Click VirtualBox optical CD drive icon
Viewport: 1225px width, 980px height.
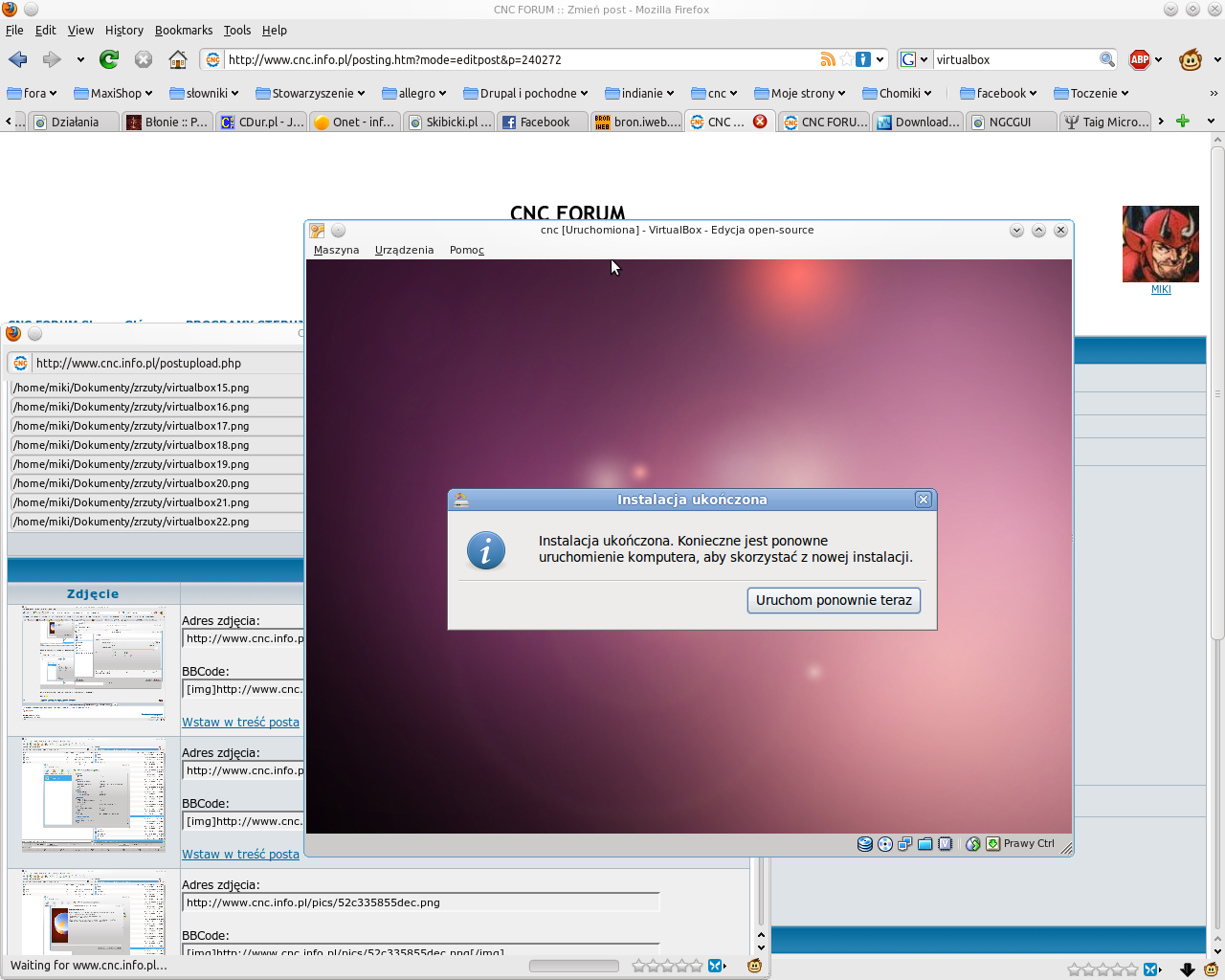tap(885, 844)
